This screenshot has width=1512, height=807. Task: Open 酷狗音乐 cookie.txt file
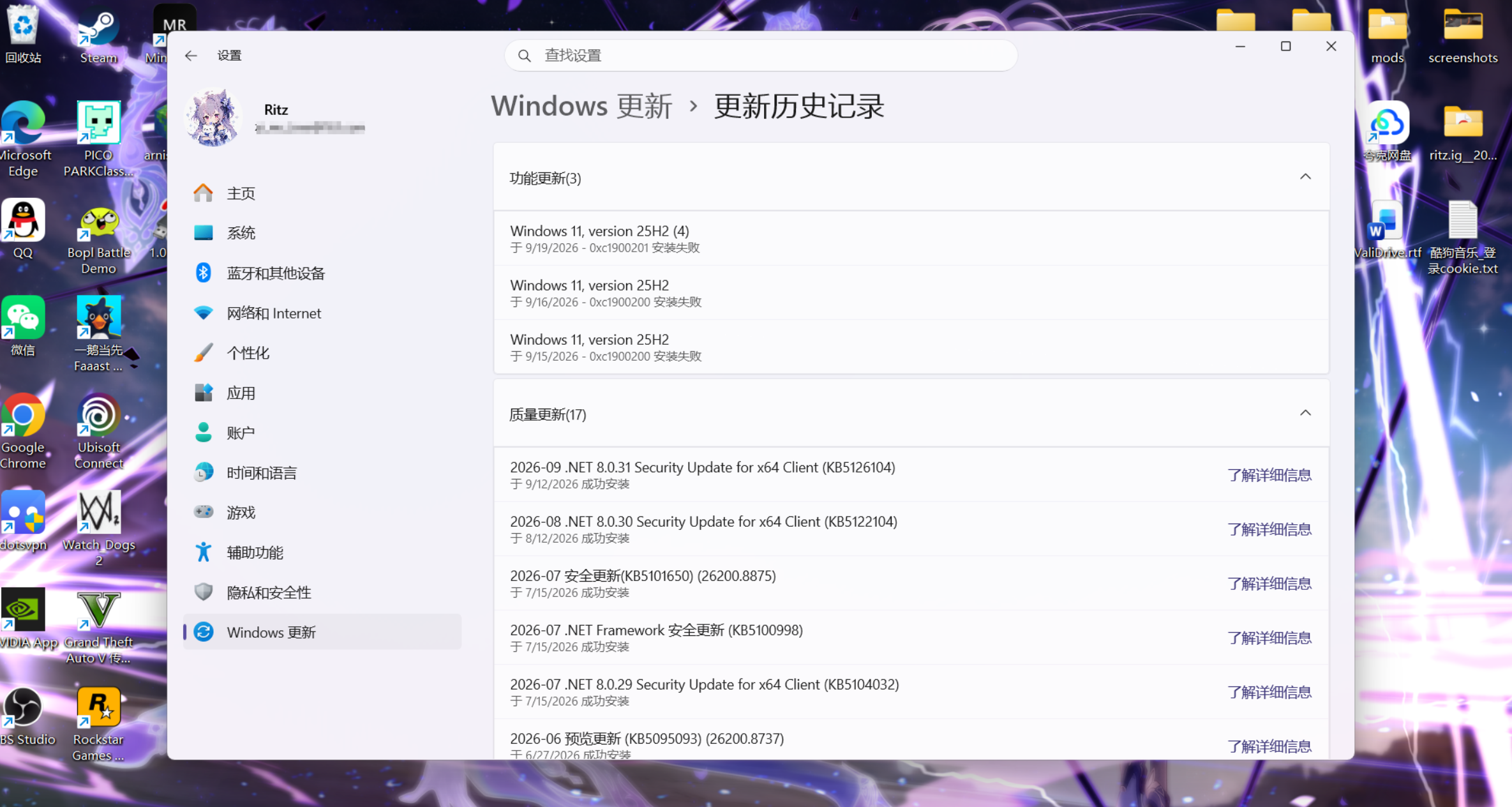point(1463,238)
